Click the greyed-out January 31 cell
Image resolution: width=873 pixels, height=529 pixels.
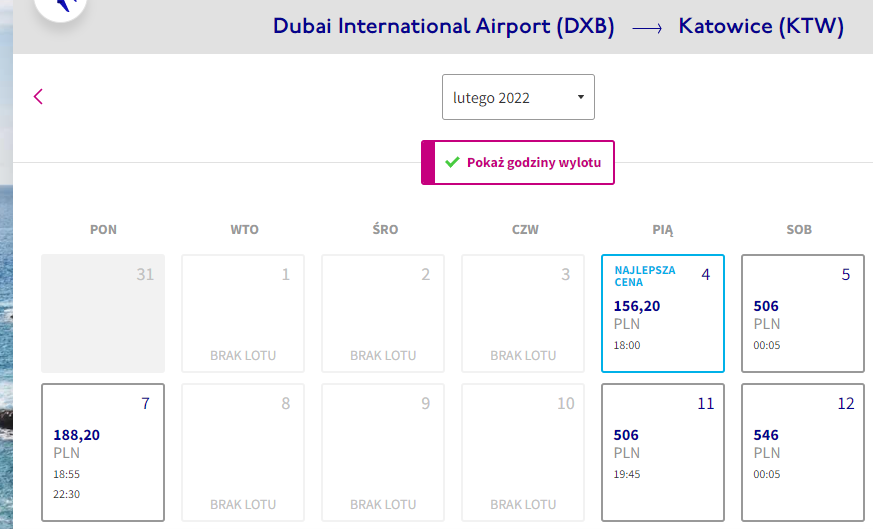point(103,314)
